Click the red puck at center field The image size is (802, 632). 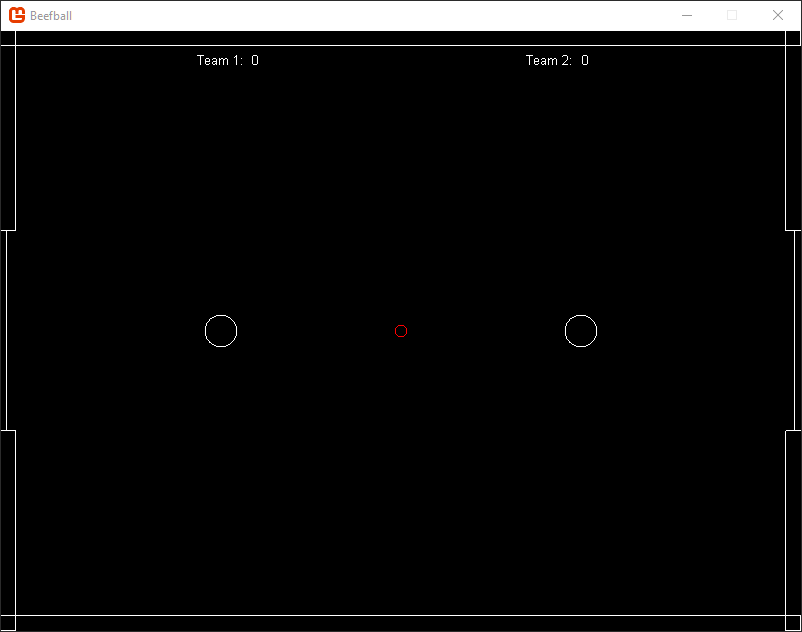pyautogui.click(x=401, y=331)
